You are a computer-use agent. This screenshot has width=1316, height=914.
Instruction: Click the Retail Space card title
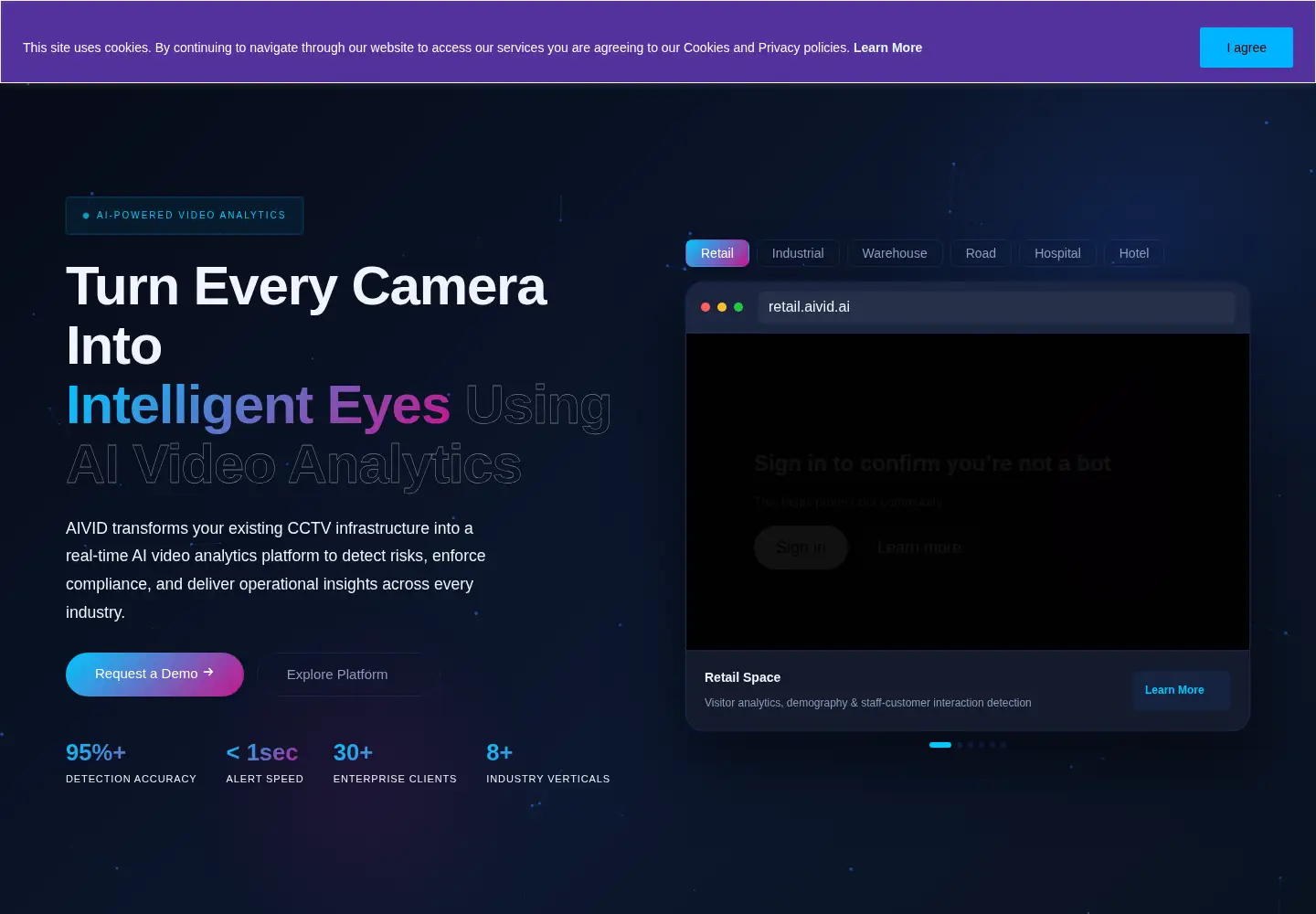click(742, 677)
